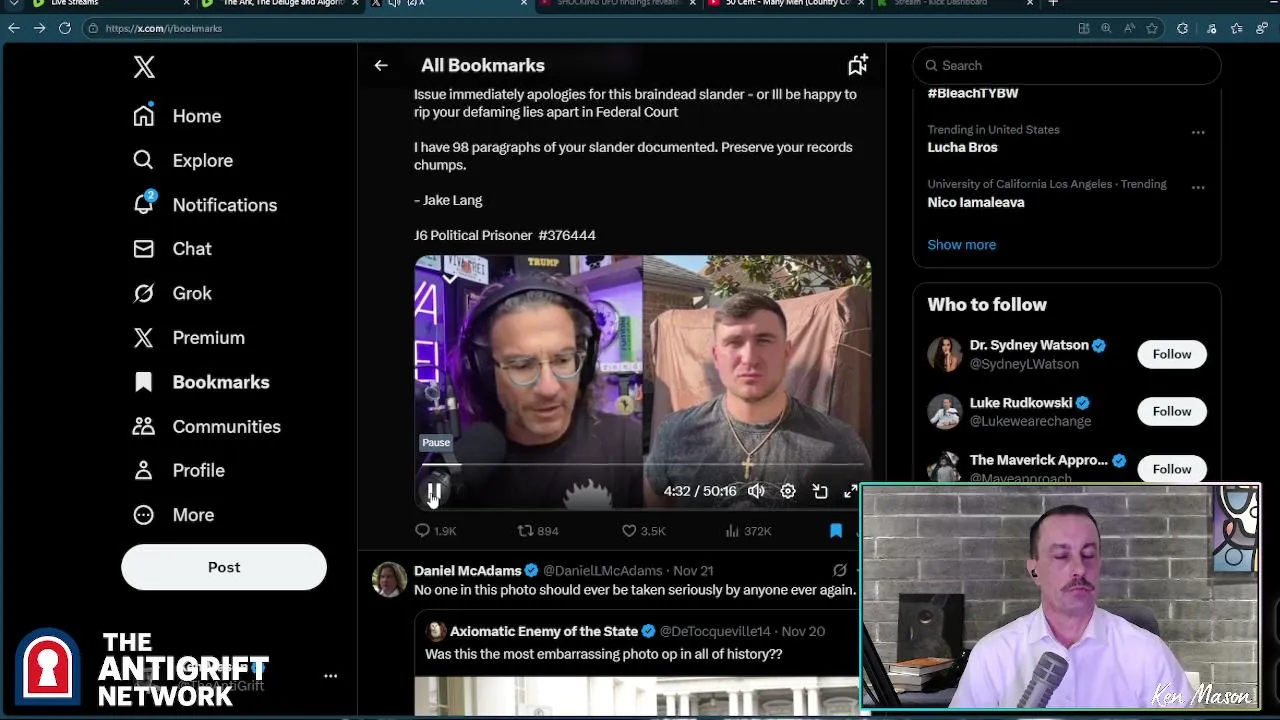Open Explore from the sidebar
The height and width of the screenshot is (720, 1280).
click(x=183, y=160)
